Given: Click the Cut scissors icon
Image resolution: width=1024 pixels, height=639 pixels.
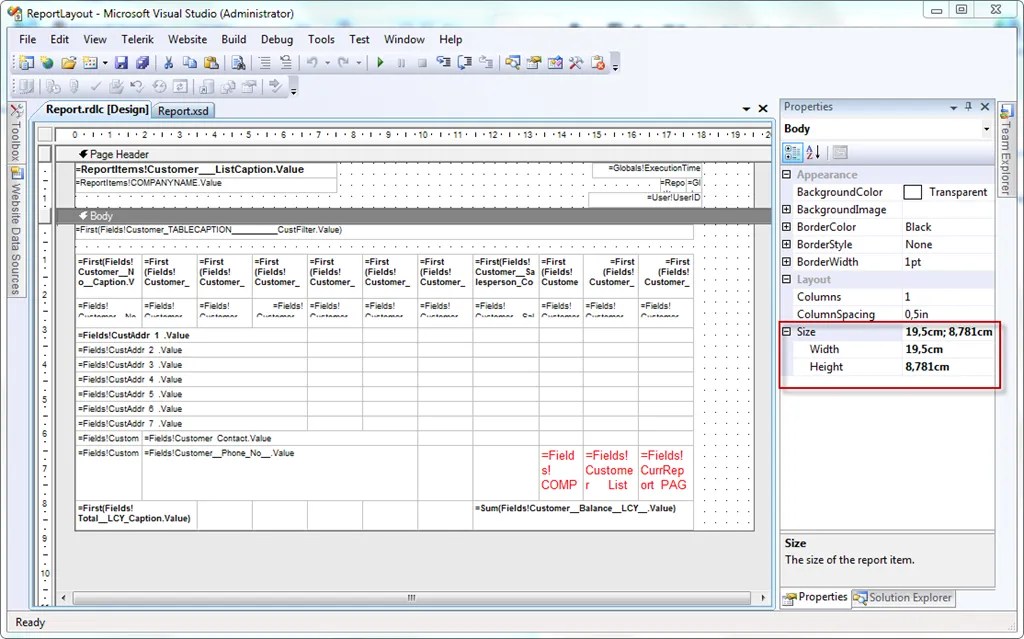Looking at the screenshot, I should (168, 63).
